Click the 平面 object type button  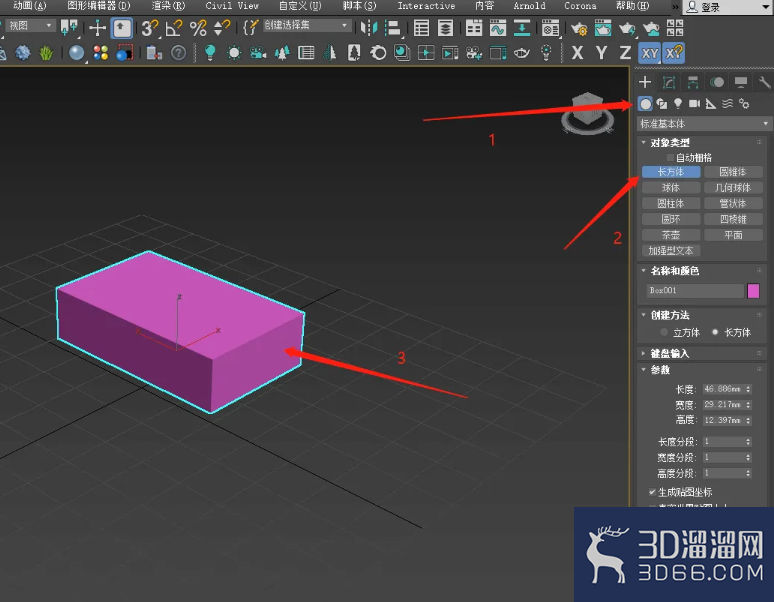point(733,235)
